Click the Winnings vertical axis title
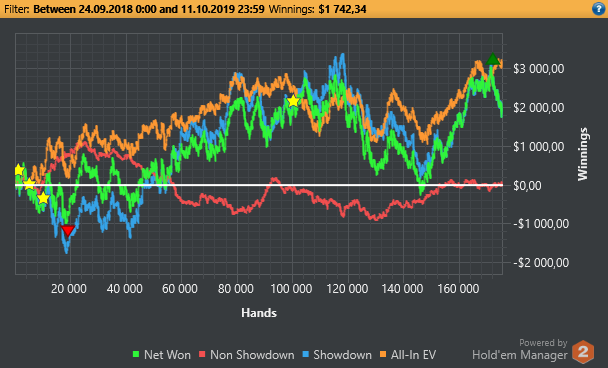Viewport: 608px width, 368px height. coord(583,154)
